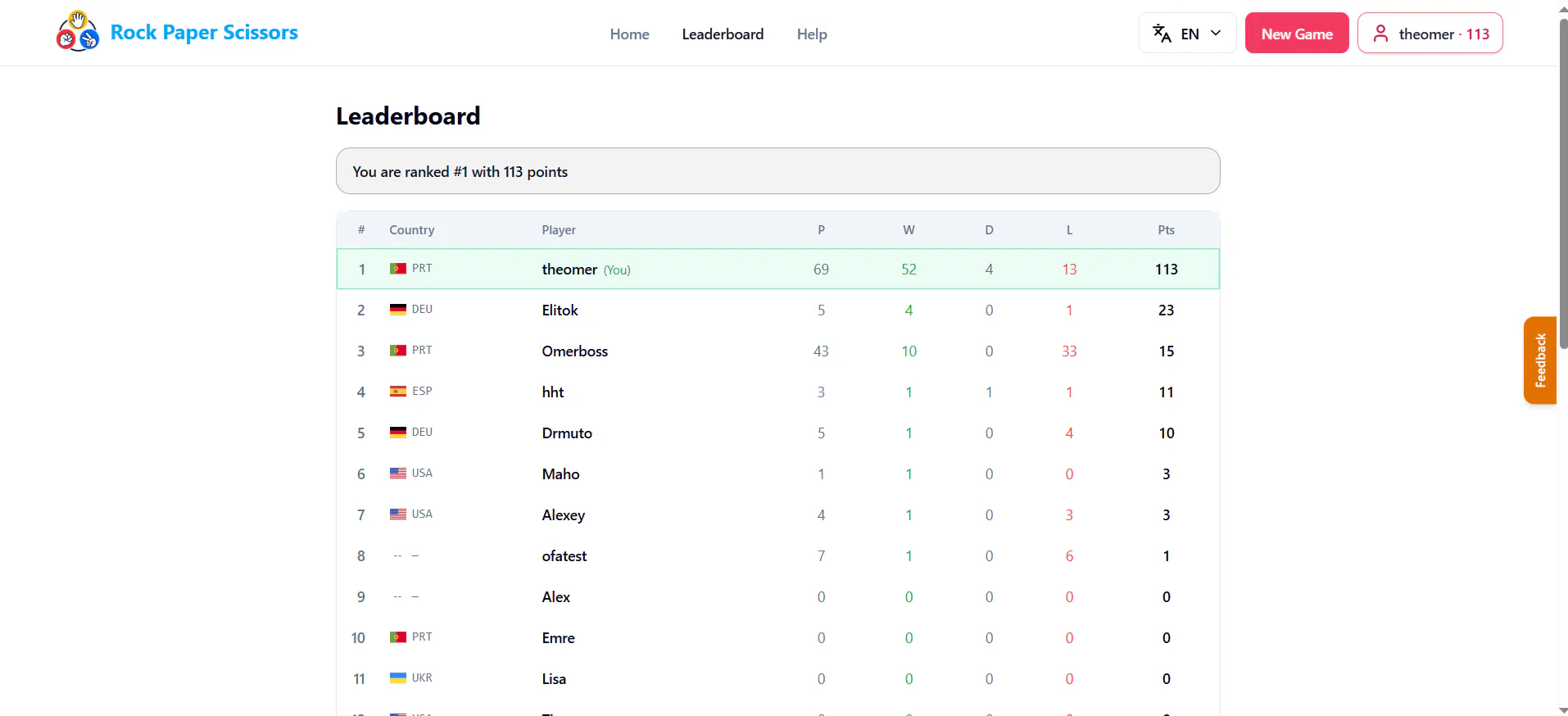Screen dimensions: 1568x716
Task: Click the Germany flag in Elitok's row
Action: coord(398,310)
